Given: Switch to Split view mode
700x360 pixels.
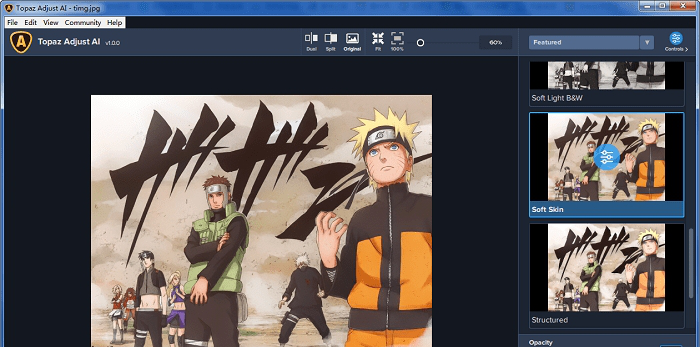Looking at the screenshot, I should click(x=330, y=42).
